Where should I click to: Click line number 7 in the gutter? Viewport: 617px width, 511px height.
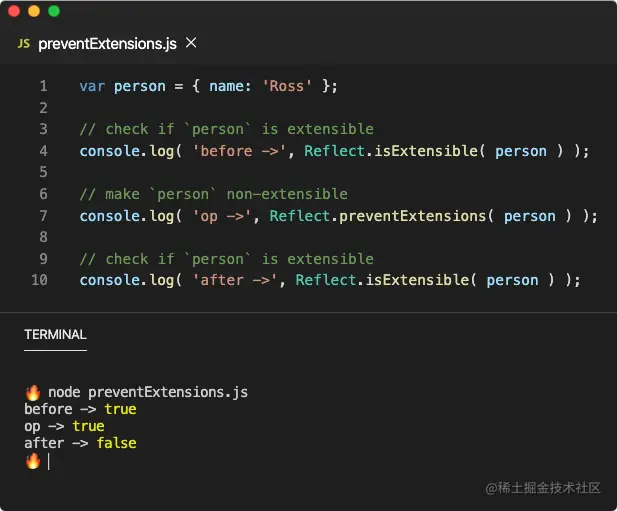pyautogui.click(x=43, y=216)
